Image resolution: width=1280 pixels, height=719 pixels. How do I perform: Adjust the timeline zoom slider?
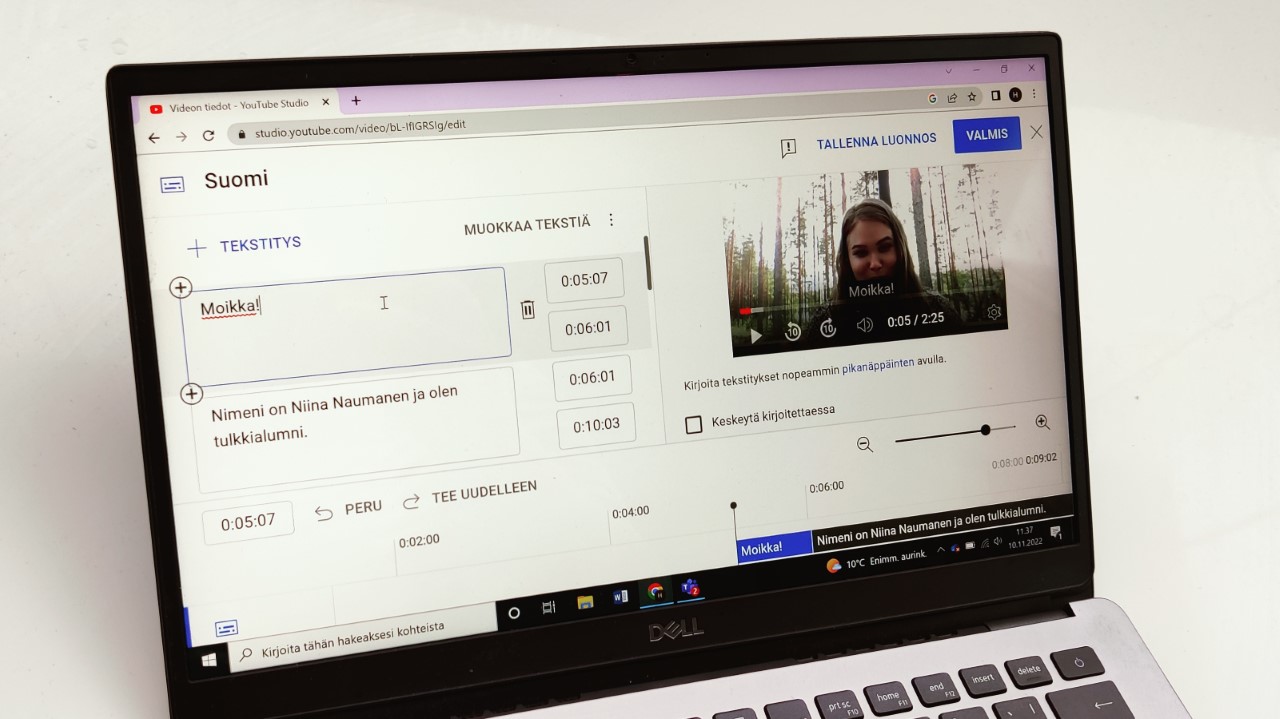coord(985,430)
